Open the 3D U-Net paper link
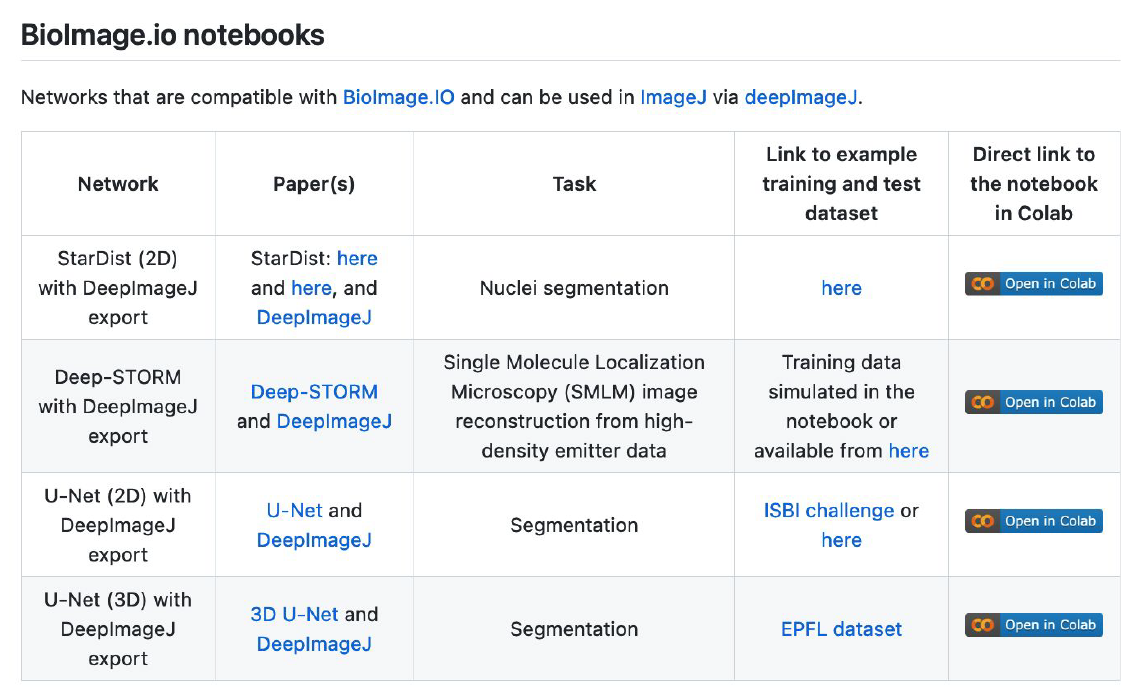The image size is (1135, 690). click(294, 614)
